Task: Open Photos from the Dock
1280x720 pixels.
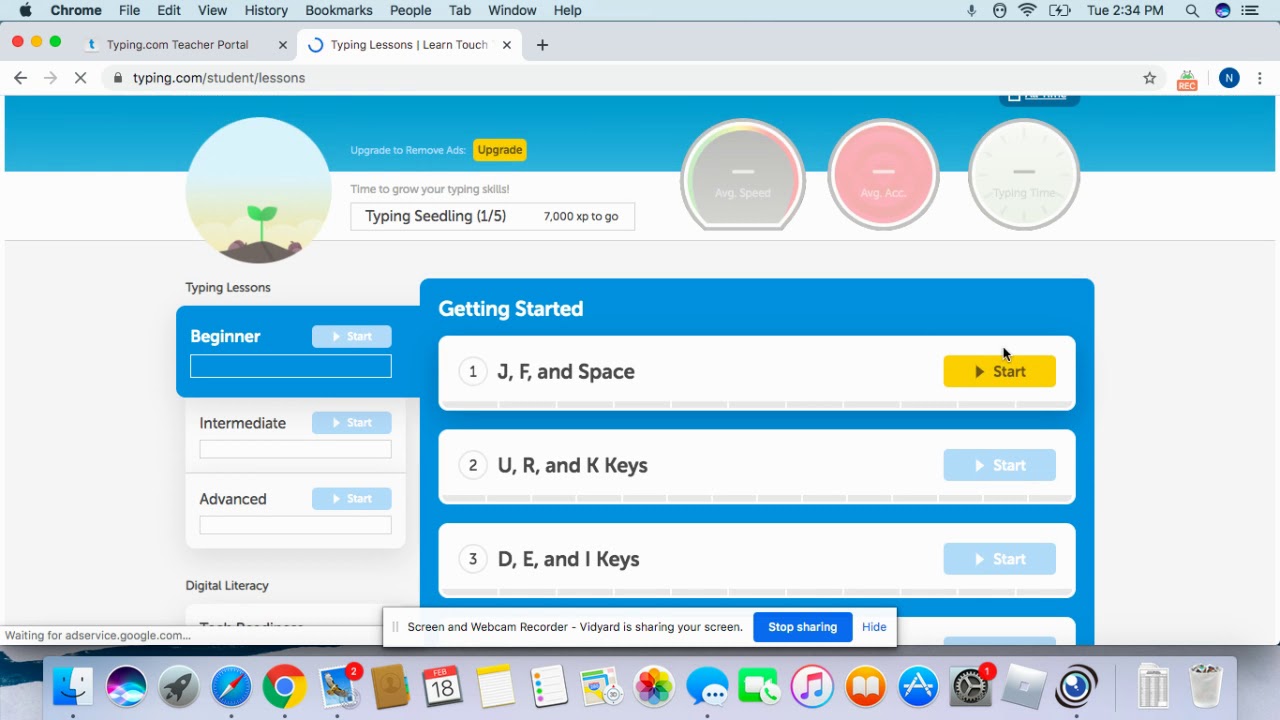Action: (x=654, y=687)
